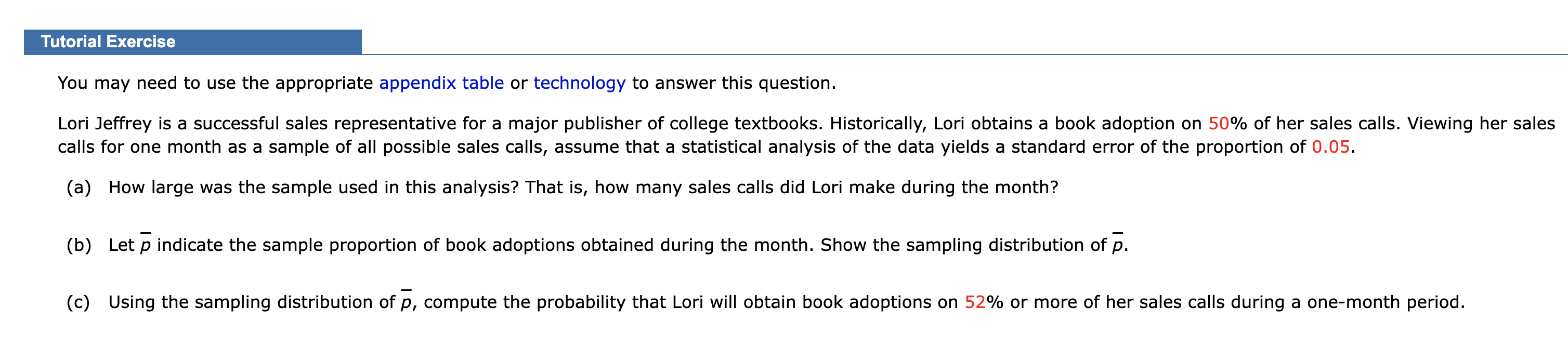
Task: Open the technology link
Action: 580,83
